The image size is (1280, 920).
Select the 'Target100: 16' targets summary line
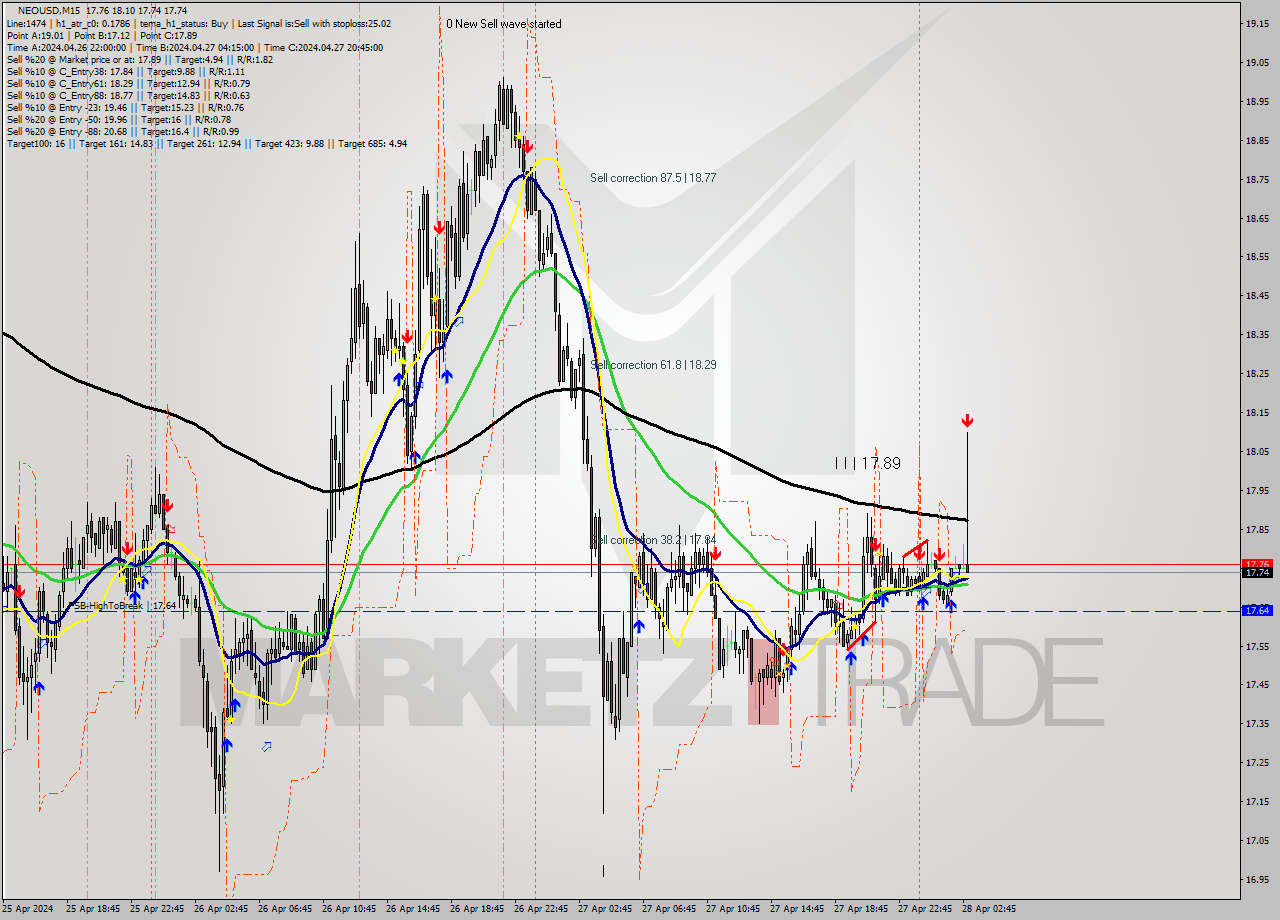206,143
